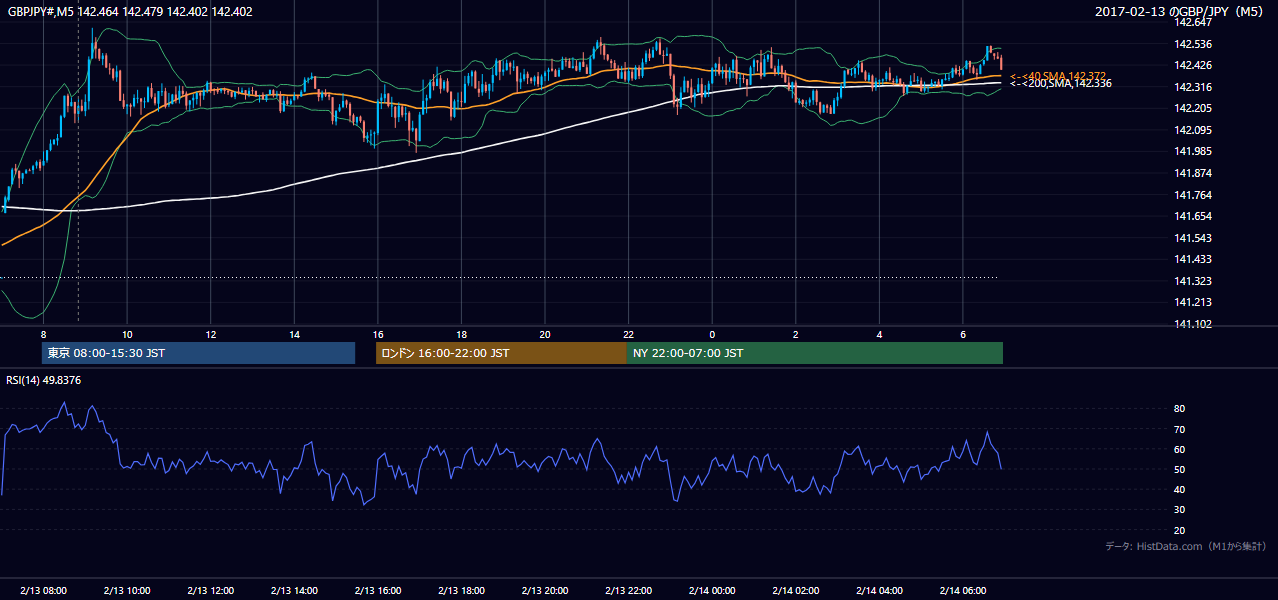Screen dimensions: 1278x600
Task: Click price axis value 141.213
Action: coord(1193,302)
